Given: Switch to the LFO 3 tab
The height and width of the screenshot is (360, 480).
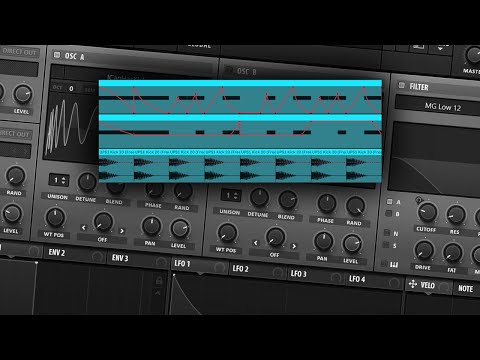Looking at the screenshot, I should 298,274.
